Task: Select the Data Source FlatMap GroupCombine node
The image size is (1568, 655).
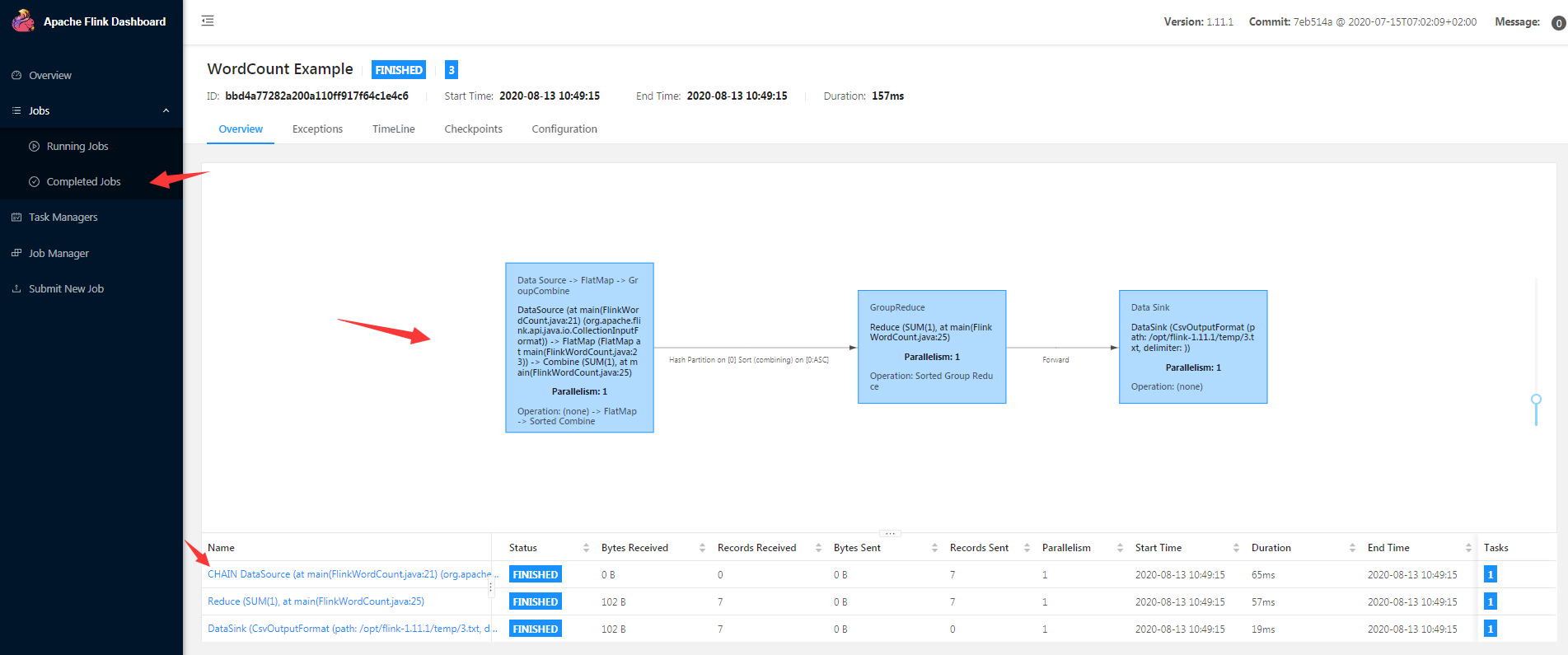Action: point(579,348)
